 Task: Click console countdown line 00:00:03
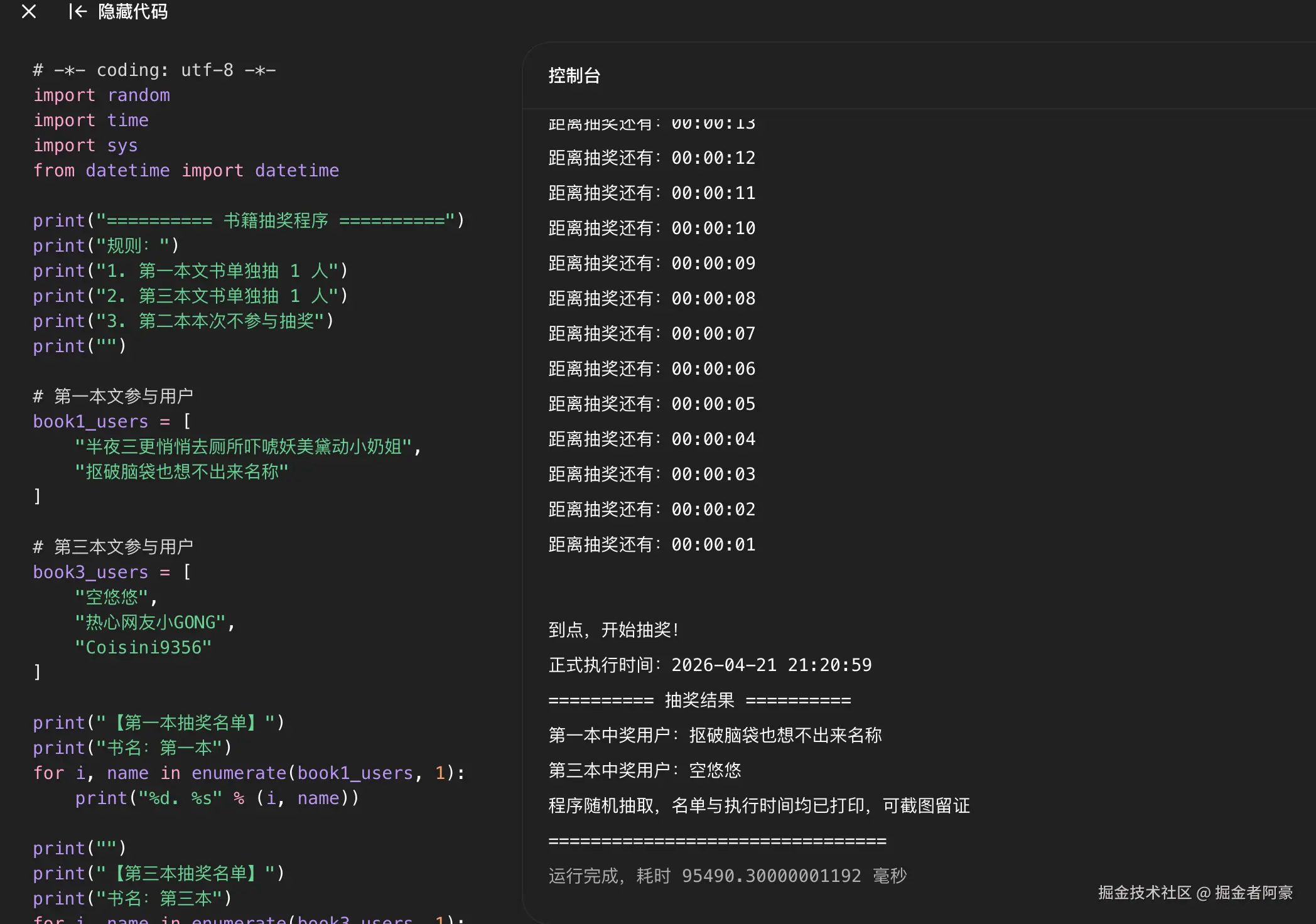point(652,475)
